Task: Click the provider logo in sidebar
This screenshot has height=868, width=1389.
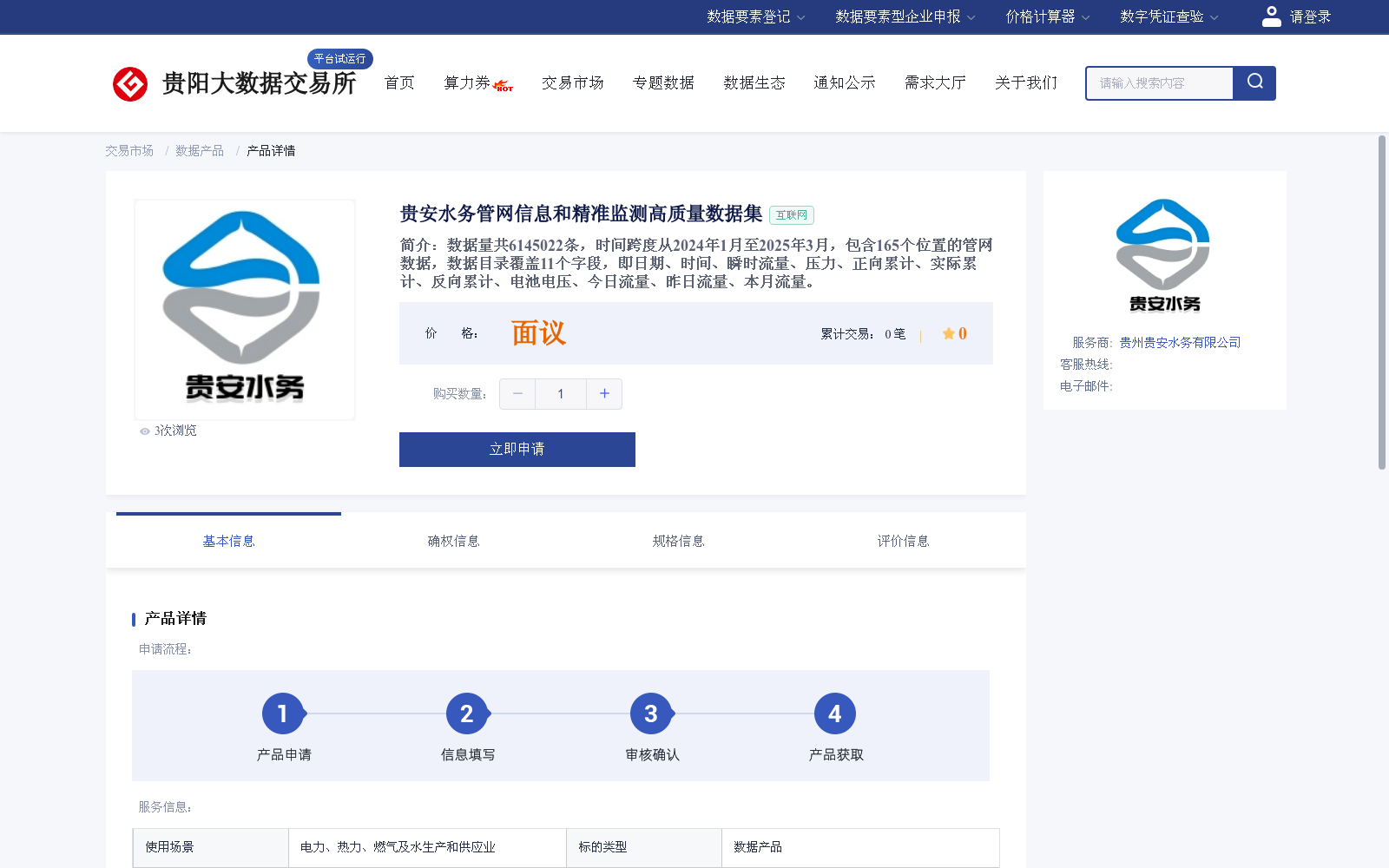Action: [x=1163, y=256]
